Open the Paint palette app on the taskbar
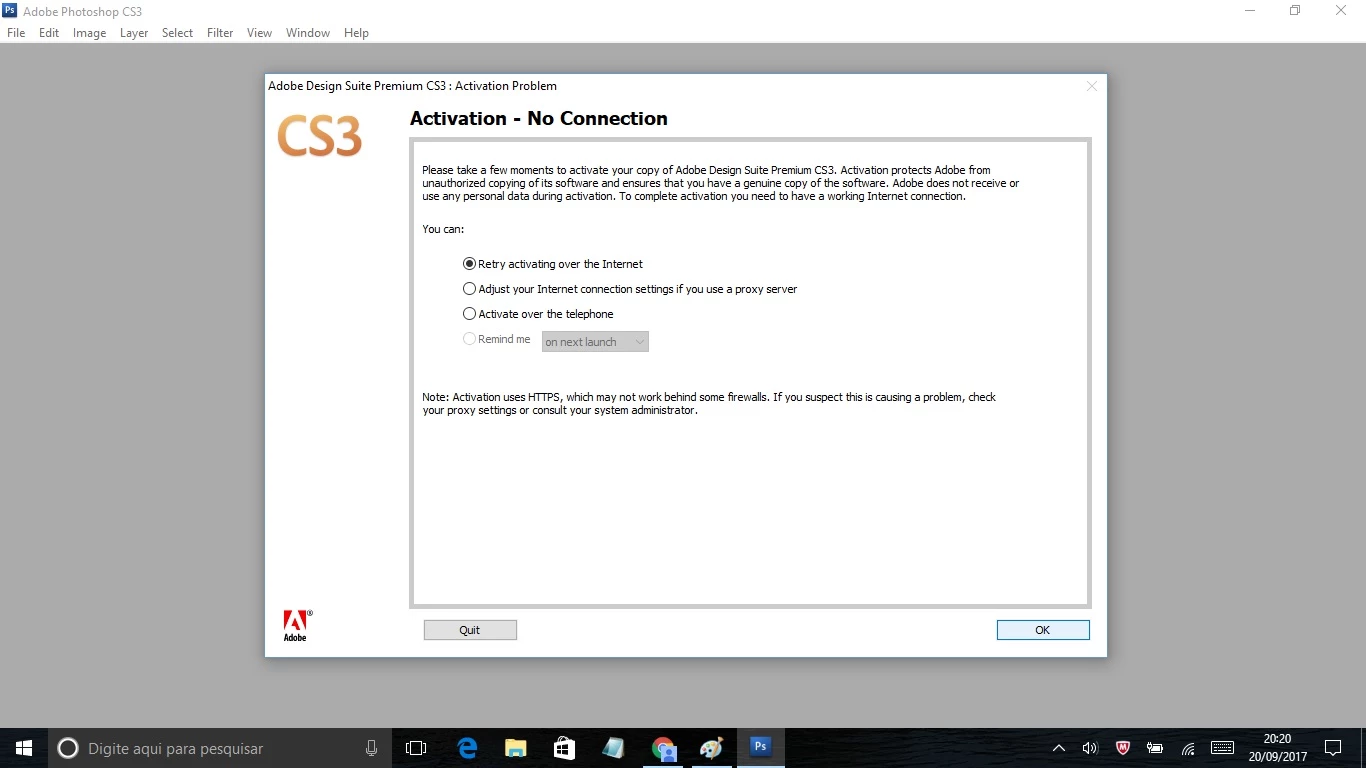Screen dimensions: 1366x768 [x=711, y=748]
